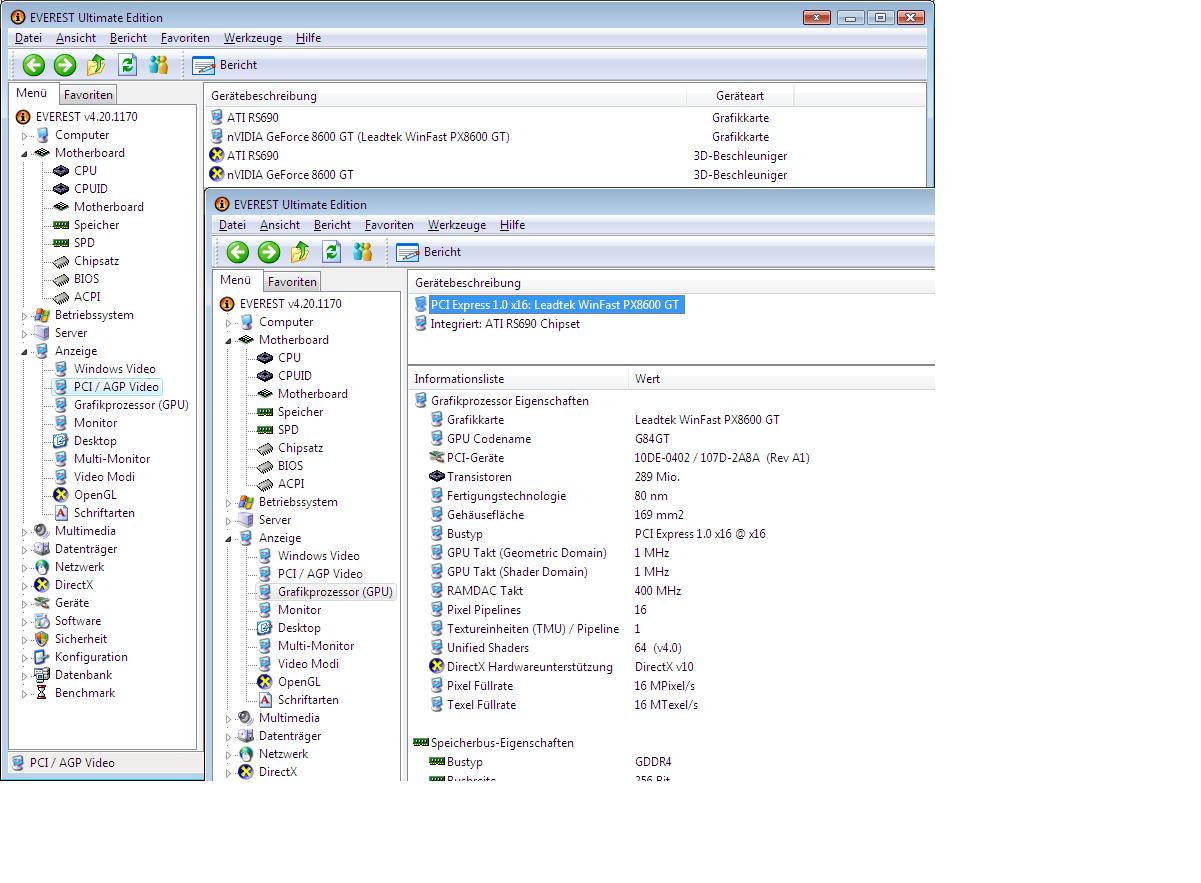Select ATI RS690 Grafikkarte row in the back window
This screenshot has width=1201, height=883.
[568, 118]
